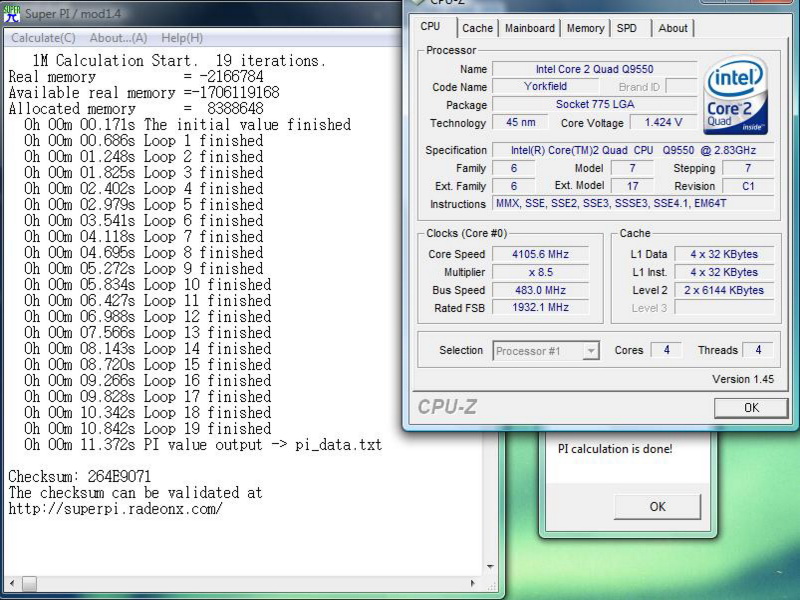Image resolution: width=800 pixels, height=600 pixels.
Task: Click the "Loop 10 finished" line
Action: [x=147, y=285]
